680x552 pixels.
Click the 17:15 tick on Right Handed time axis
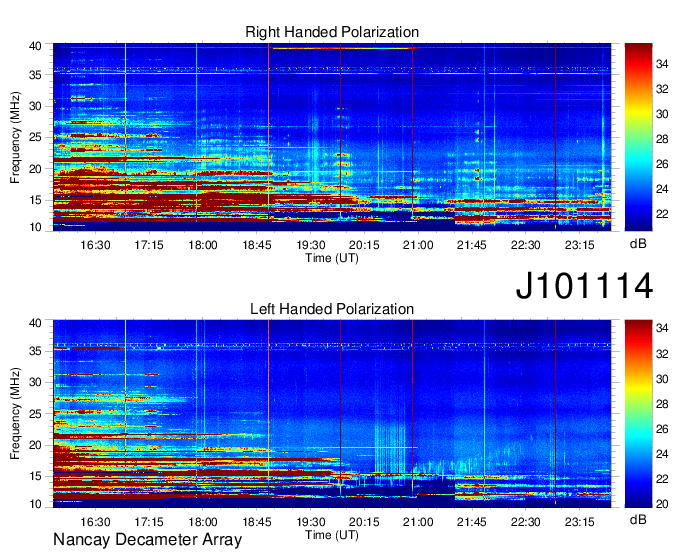pyautogui.click(x=149, y=245)
